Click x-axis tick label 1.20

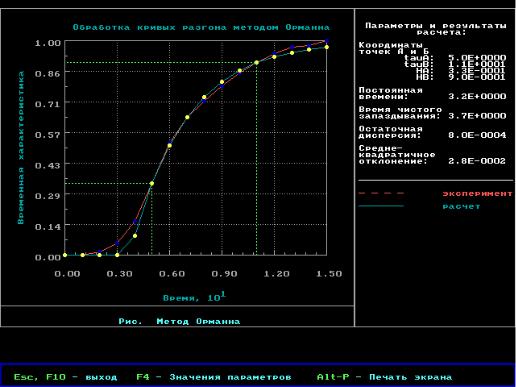277,274
